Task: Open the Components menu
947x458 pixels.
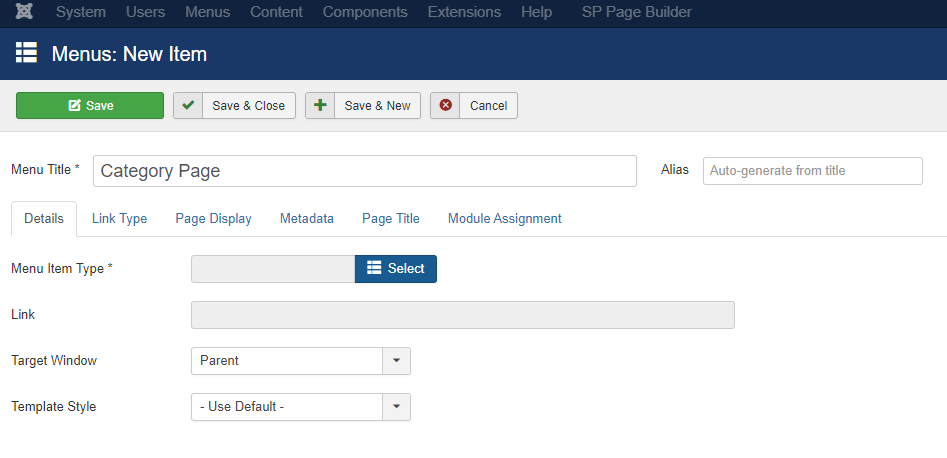Action: [365, 12]
